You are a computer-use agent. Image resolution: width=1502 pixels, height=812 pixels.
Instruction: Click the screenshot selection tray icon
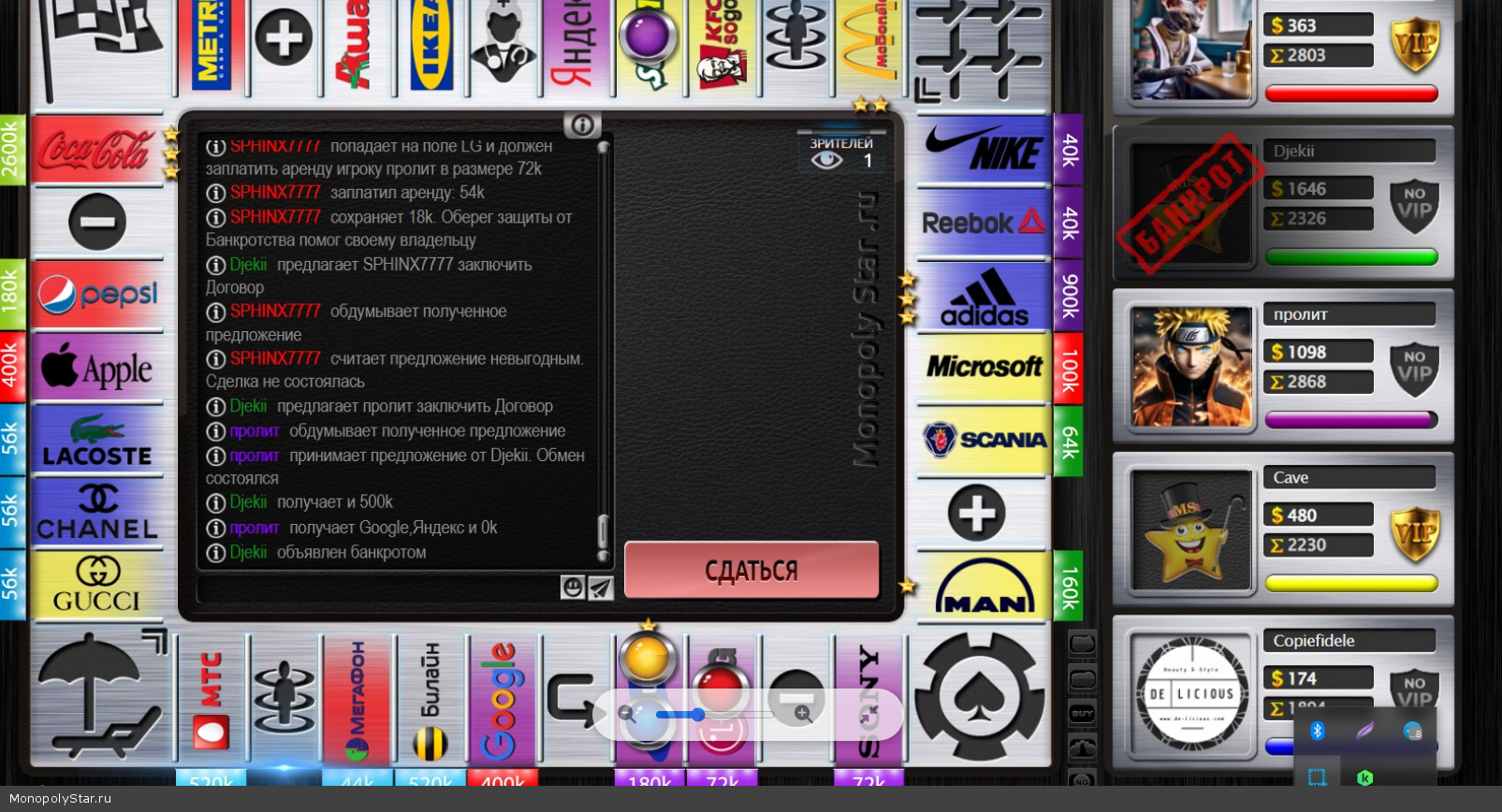[x=1318, y=777]
